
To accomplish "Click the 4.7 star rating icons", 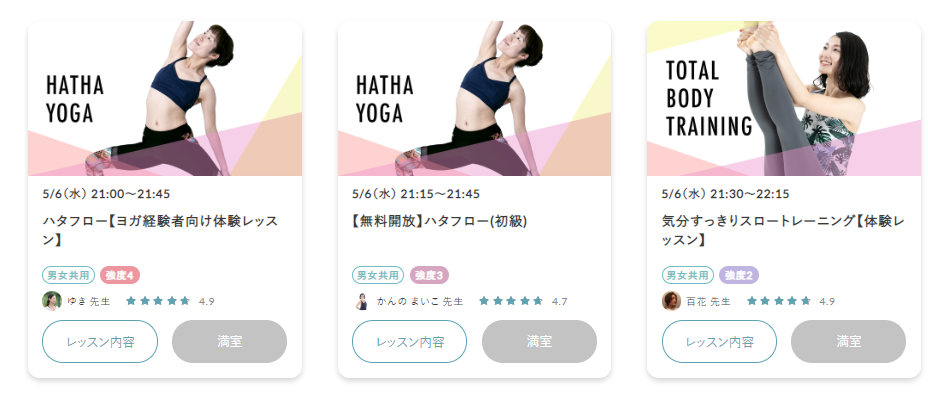I will pos(511,301).
